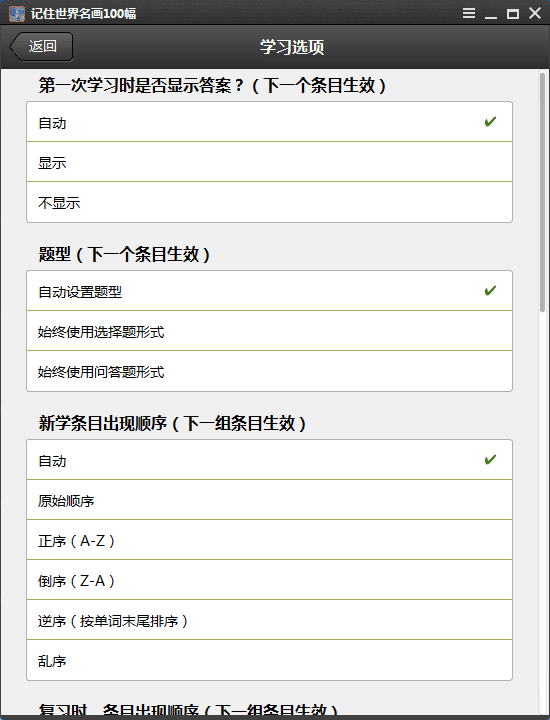Click green checkmark in 新学条目出现顺序 section
This screenshot has width=550, height=720.
490,460
